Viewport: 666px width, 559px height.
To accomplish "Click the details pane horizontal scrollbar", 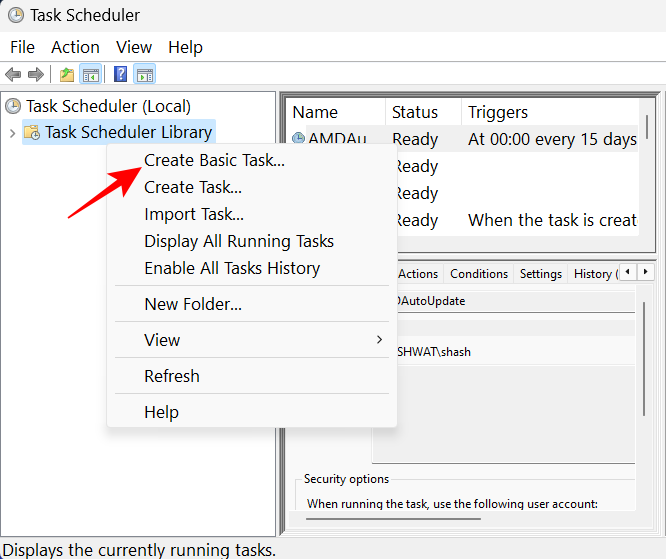I will coord(393,518).
